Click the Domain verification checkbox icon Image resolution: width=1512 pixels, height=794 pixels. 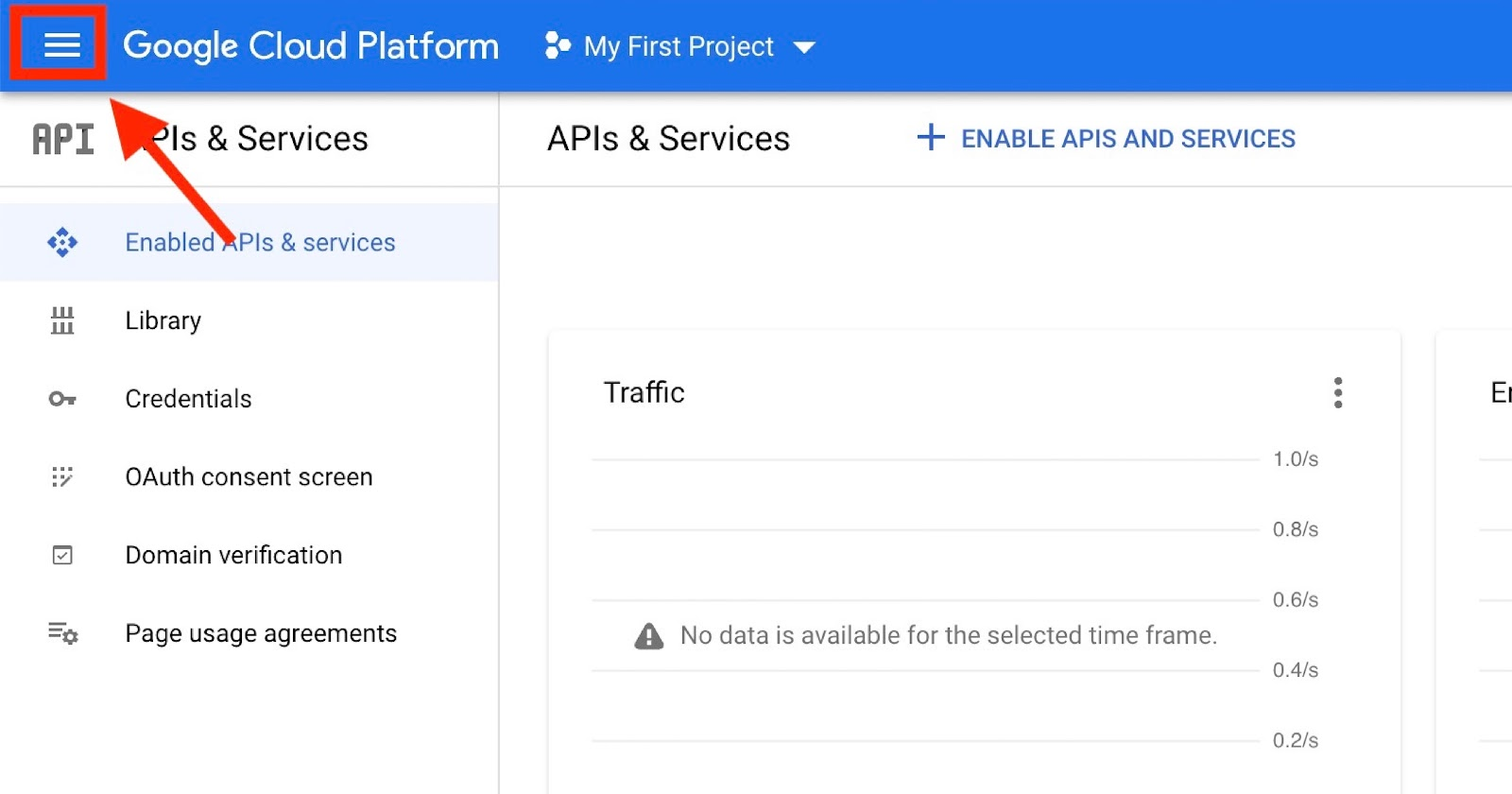(x=62, y=555)
